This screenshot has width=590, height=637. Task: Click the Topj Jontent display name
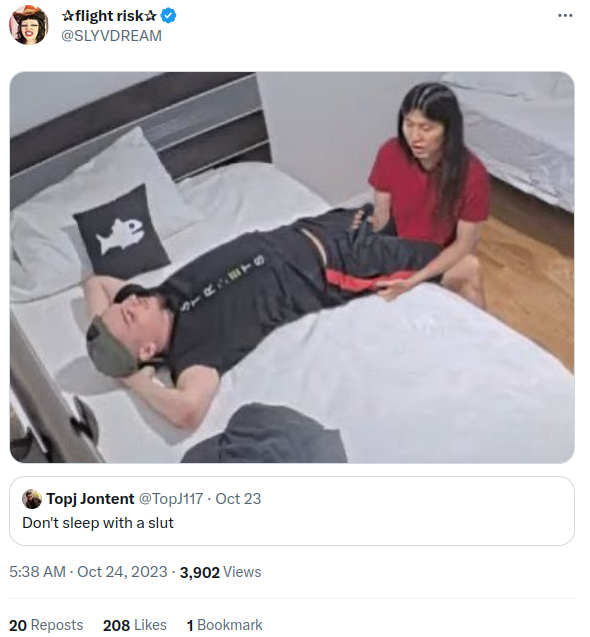[90, 499]
